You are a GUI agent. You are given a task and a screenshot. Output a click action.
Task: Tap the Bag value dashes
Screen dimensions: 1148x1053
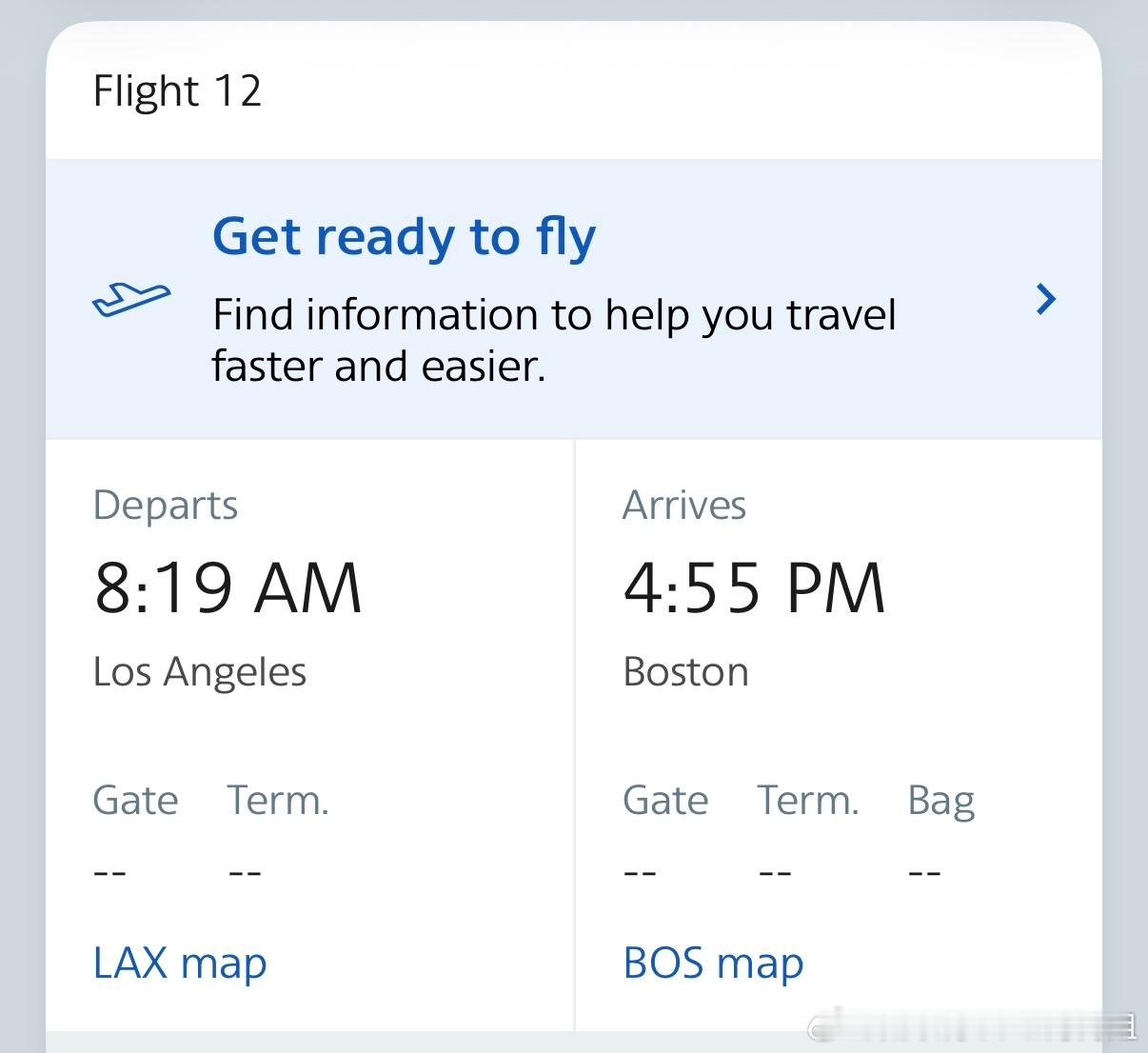[924, 871]
